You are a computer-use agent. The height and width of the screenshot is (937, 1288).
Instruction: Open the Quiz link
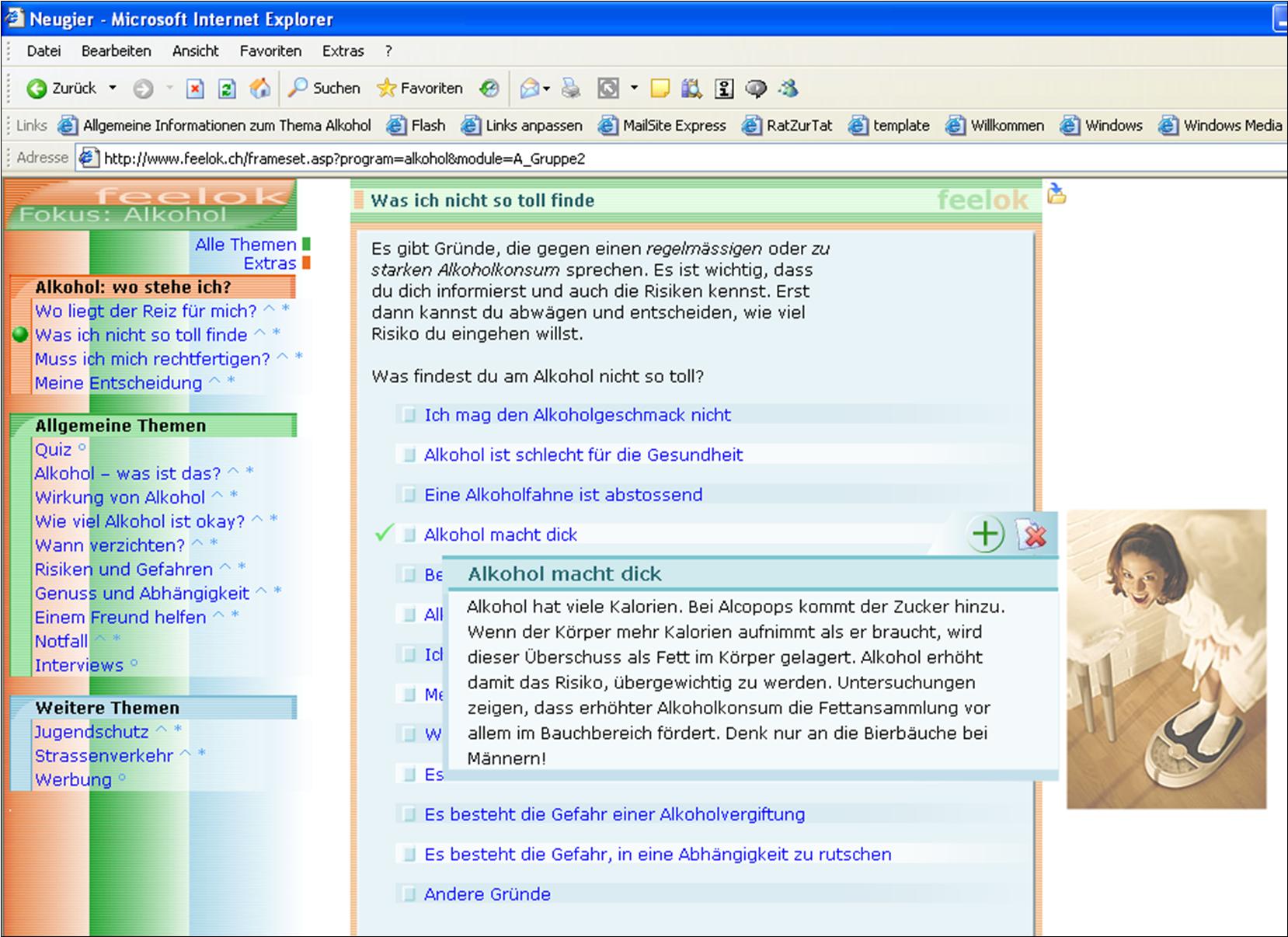pyautogui.click(x=53, y=450)
